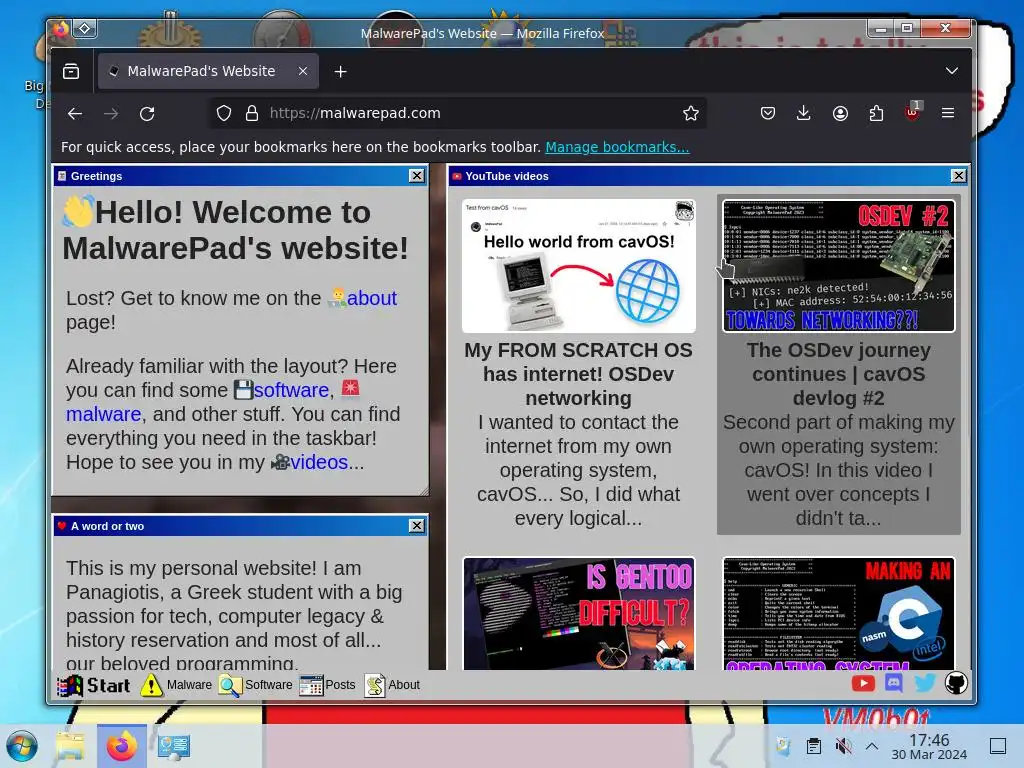Reload the malwarepad.com page
The image size is (1024, 768).
pyautogui.click(x=147, y=114)
